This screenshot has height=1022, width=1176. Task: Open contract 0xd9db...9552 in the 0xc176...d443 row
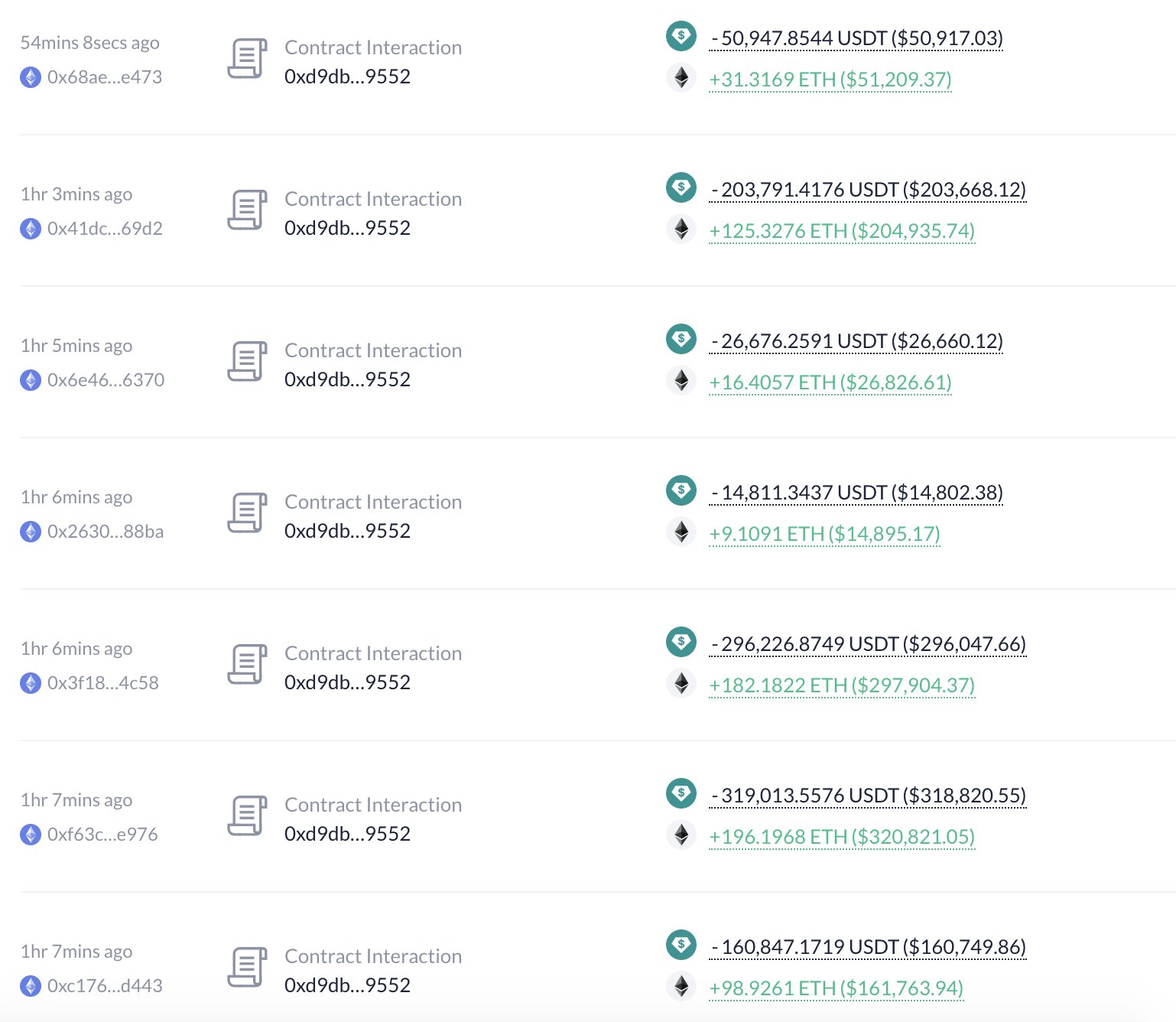[347, 985]
